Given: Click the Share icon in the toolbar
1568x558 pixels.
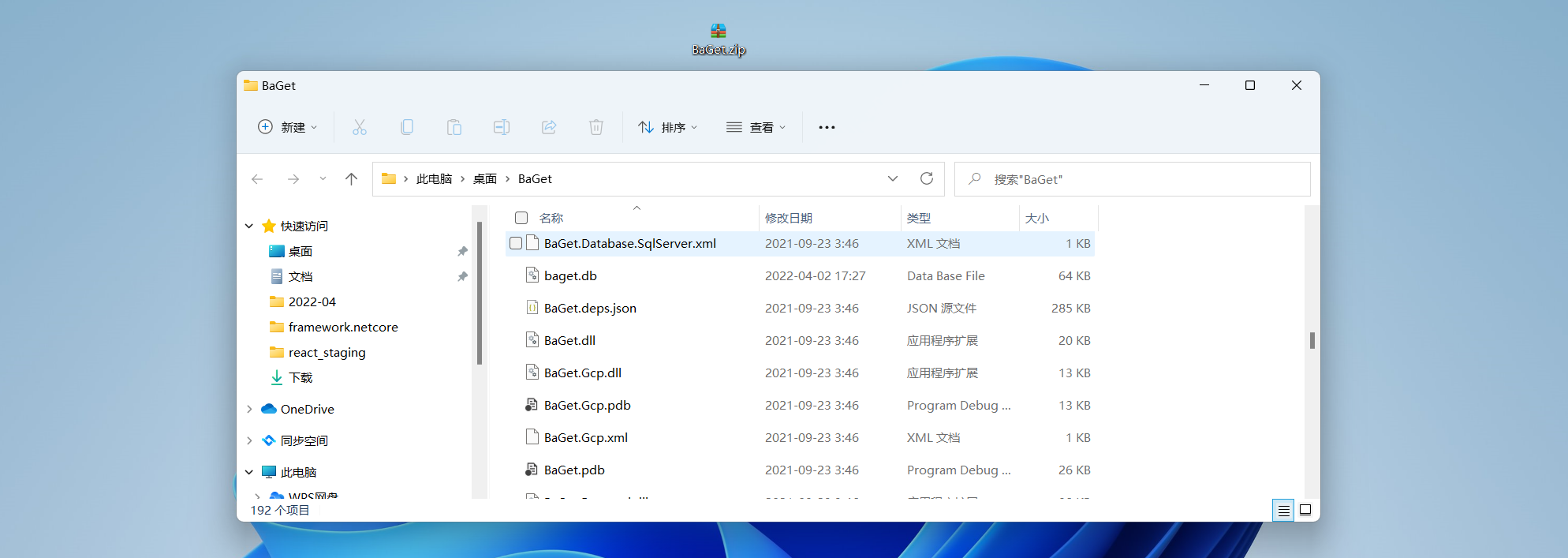Looking at the screenshot, I should point(549,127).
